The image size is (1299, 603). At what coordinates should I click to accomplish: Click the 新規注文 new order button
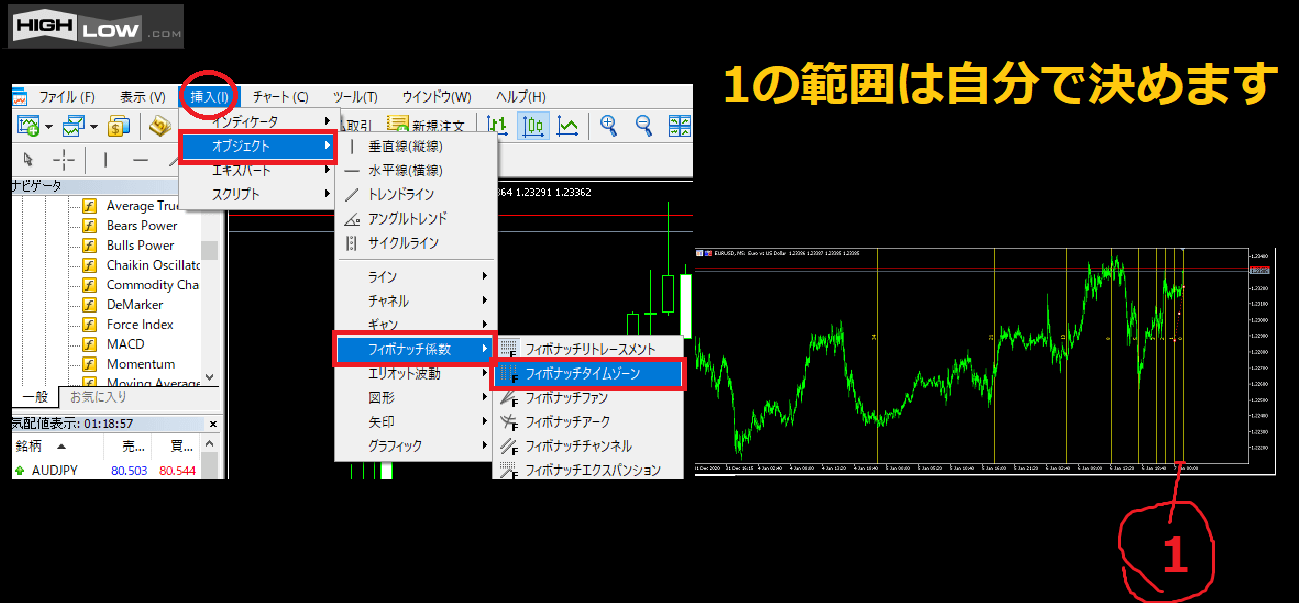pyautogui.click(x=430, y=126)
